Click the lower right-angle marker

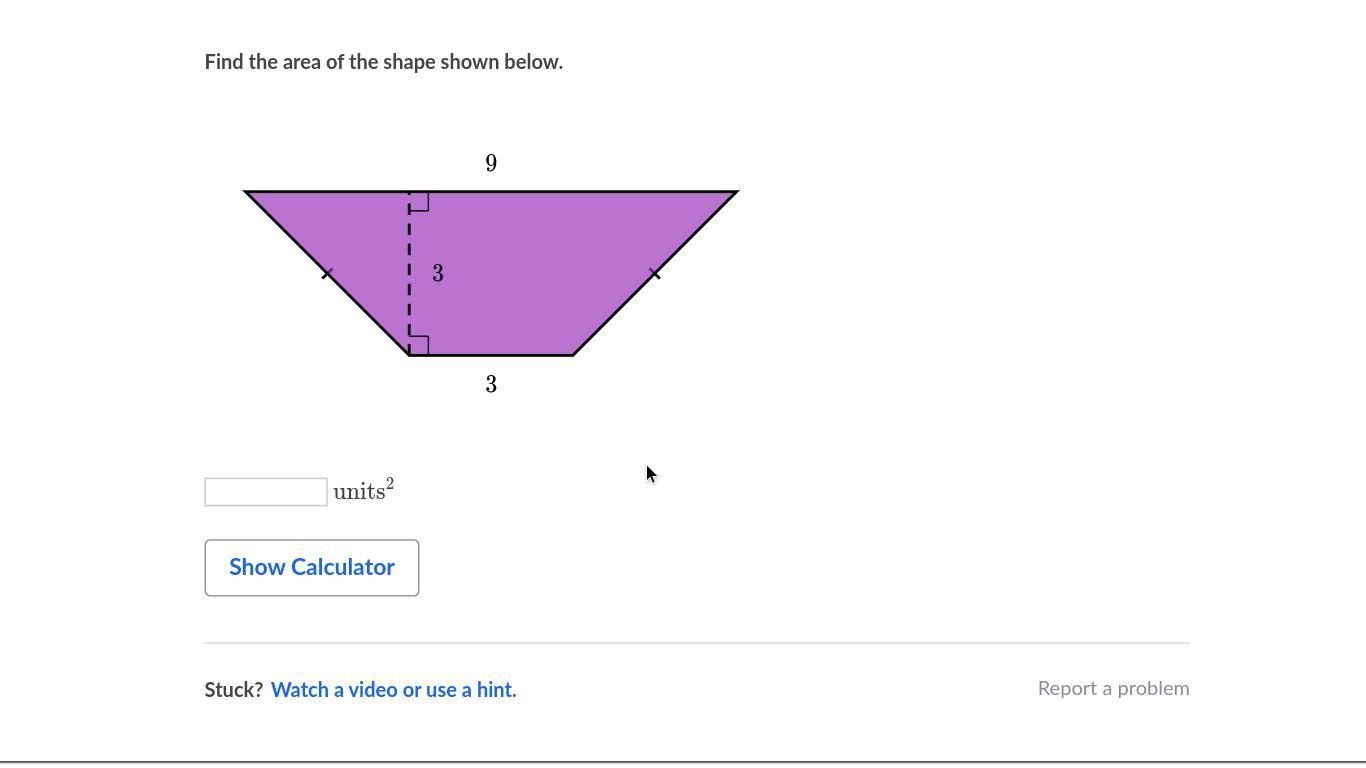pos(419,345)
